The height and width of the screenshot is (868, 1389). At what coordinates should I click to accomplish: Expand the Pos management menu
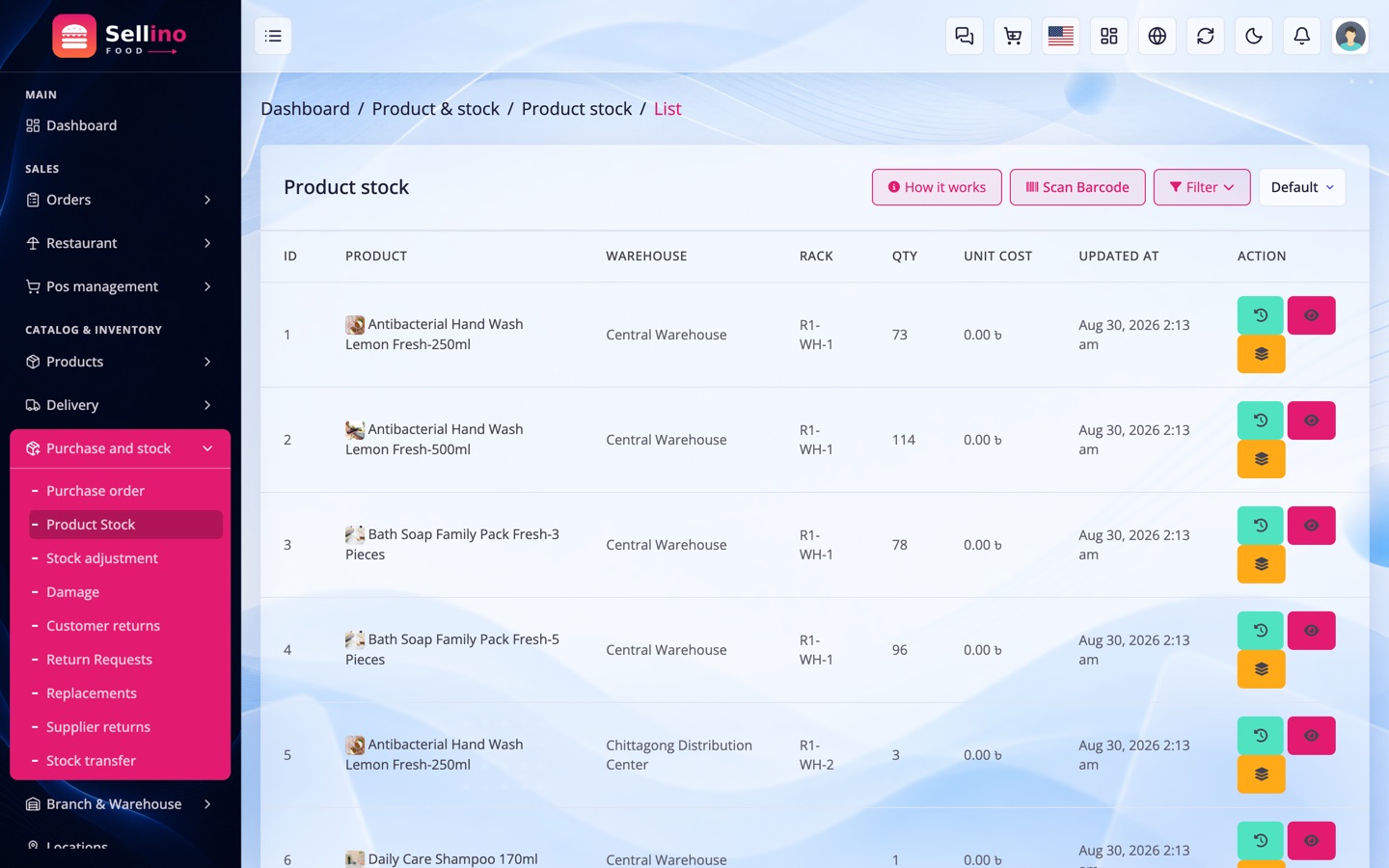120,286
